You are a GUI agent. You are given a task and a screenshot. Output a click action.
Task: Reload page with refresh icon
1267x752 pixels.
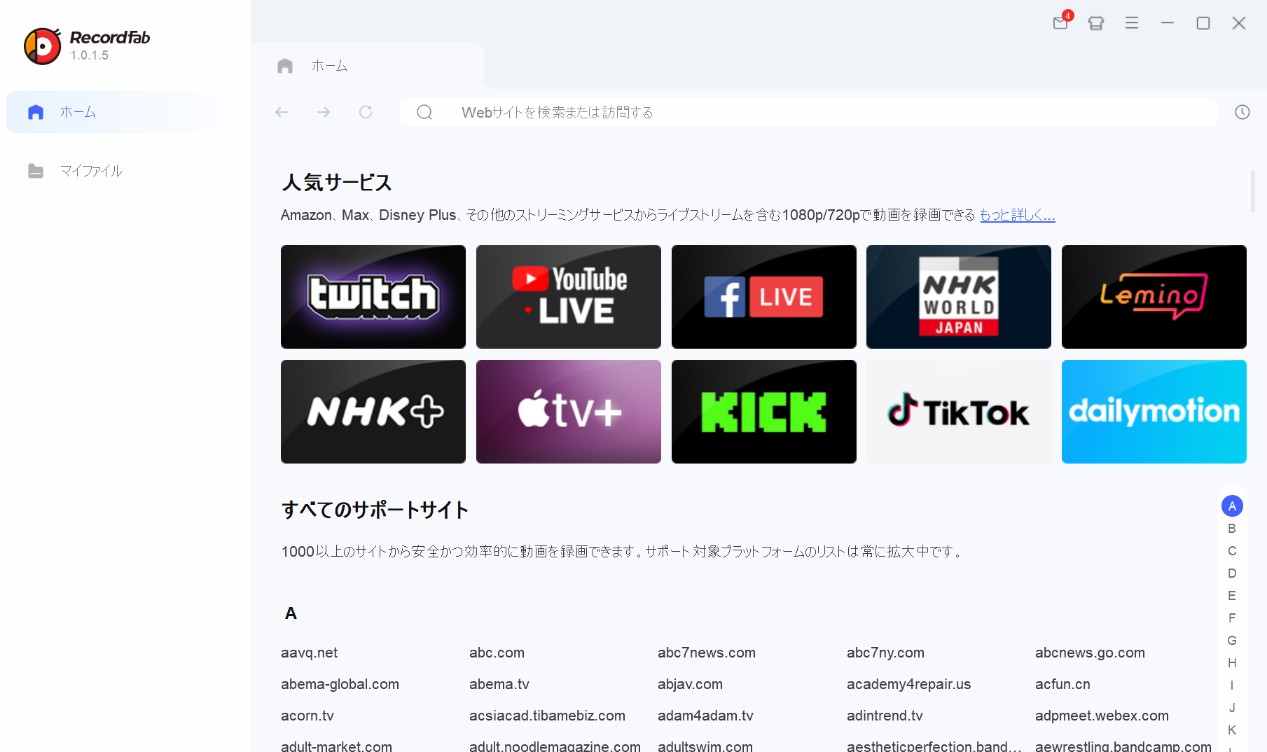point(366,112)
